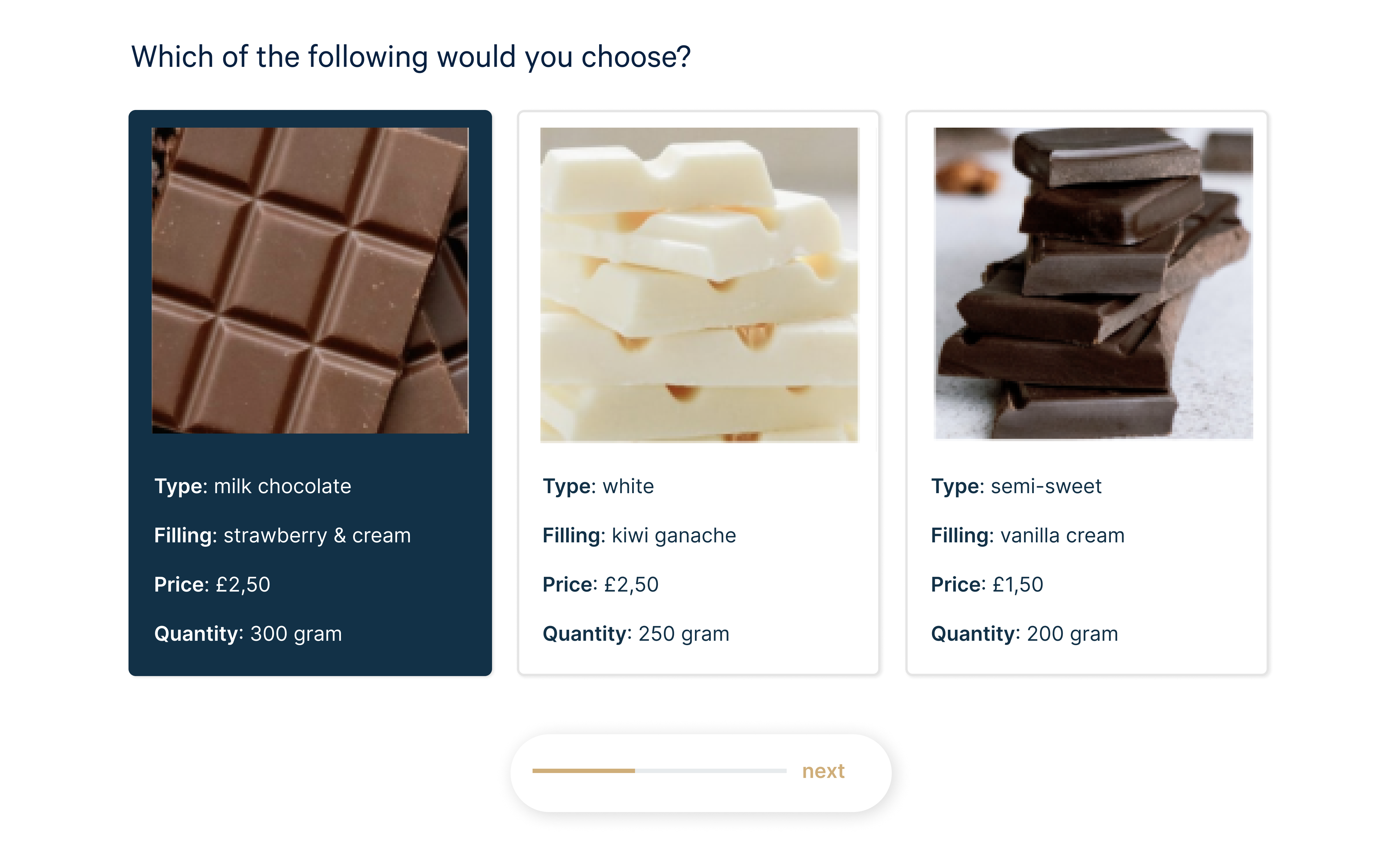Click the milk chocolate bar photo
Screen dimensions: 1400x850
coord(310,280)
